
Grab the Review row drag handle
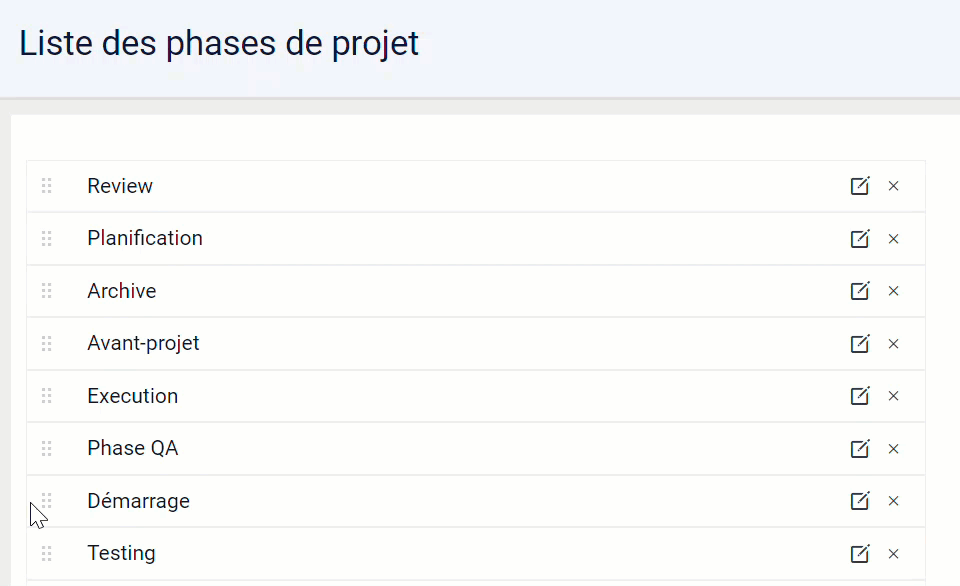point(47,186)
